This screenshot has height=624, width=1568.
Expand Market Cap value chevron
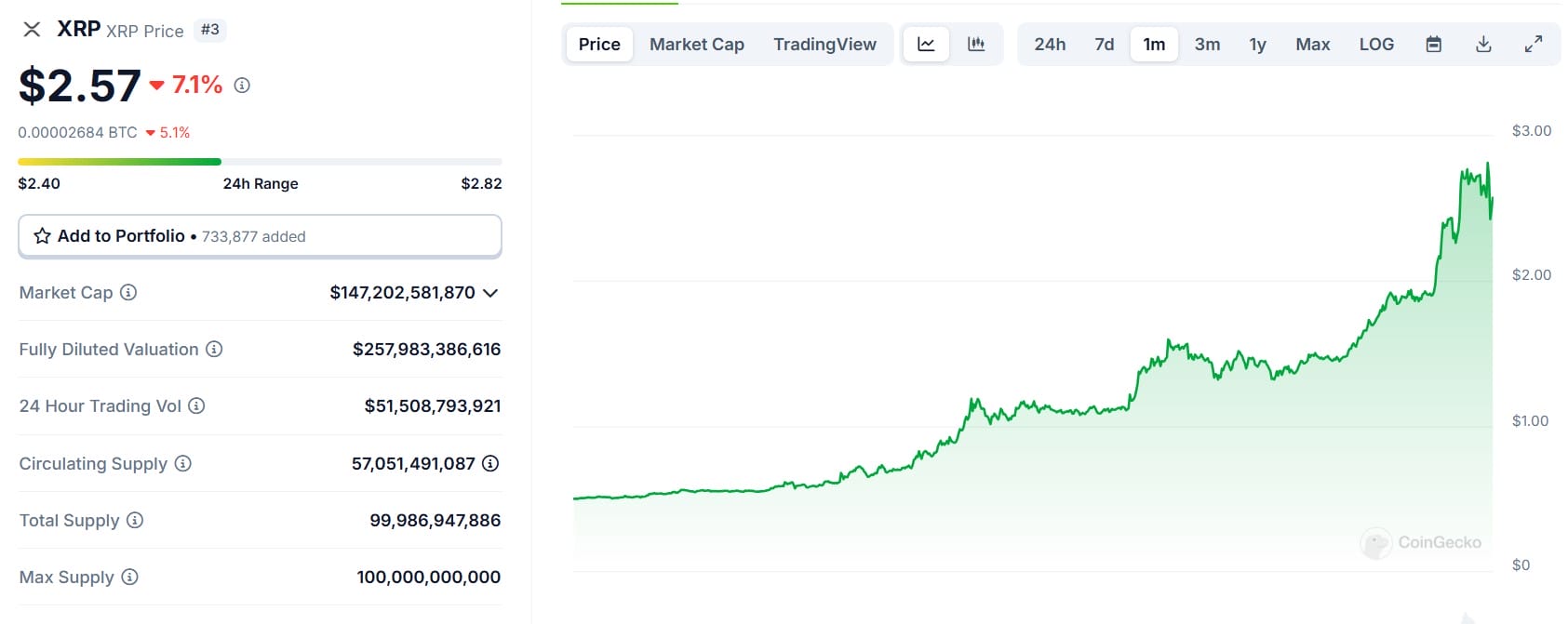pos(490,293)
